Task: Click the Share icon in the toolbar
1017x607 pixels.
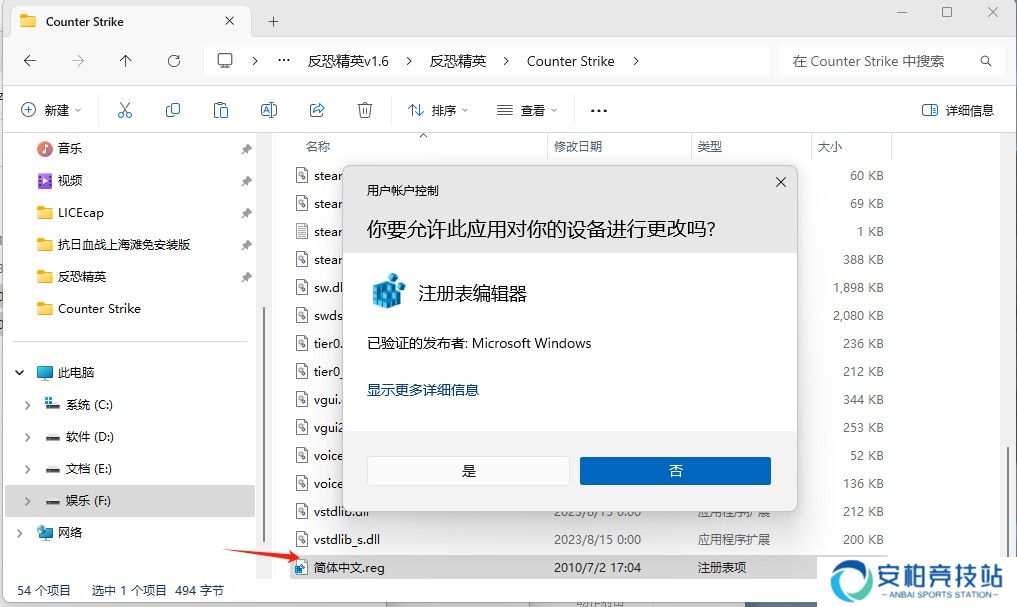Action: [317, 109]
